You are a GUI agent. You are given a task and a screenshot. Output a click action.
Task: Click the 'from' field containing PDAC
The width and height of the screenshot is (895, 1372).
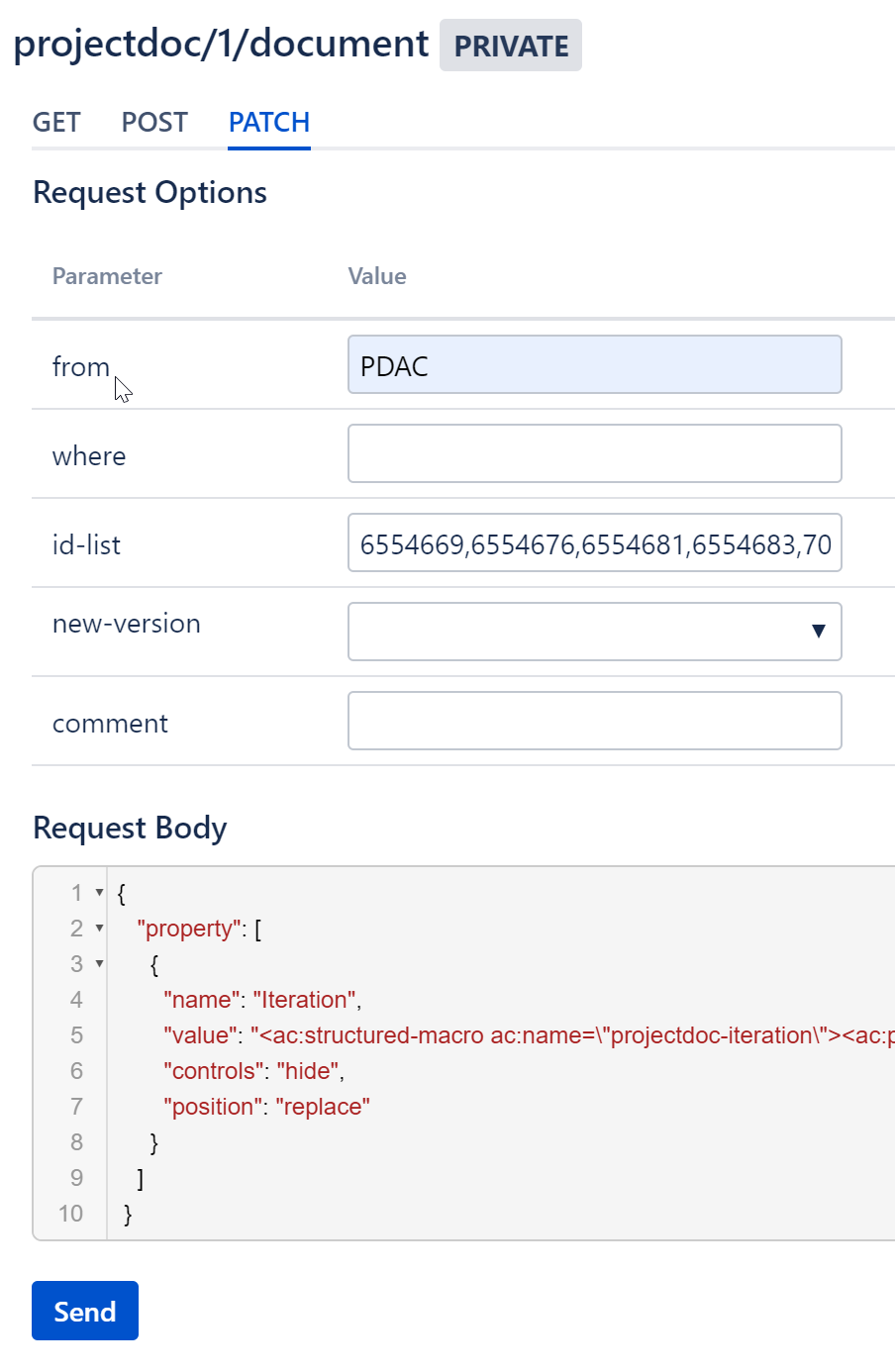[594, 365]
